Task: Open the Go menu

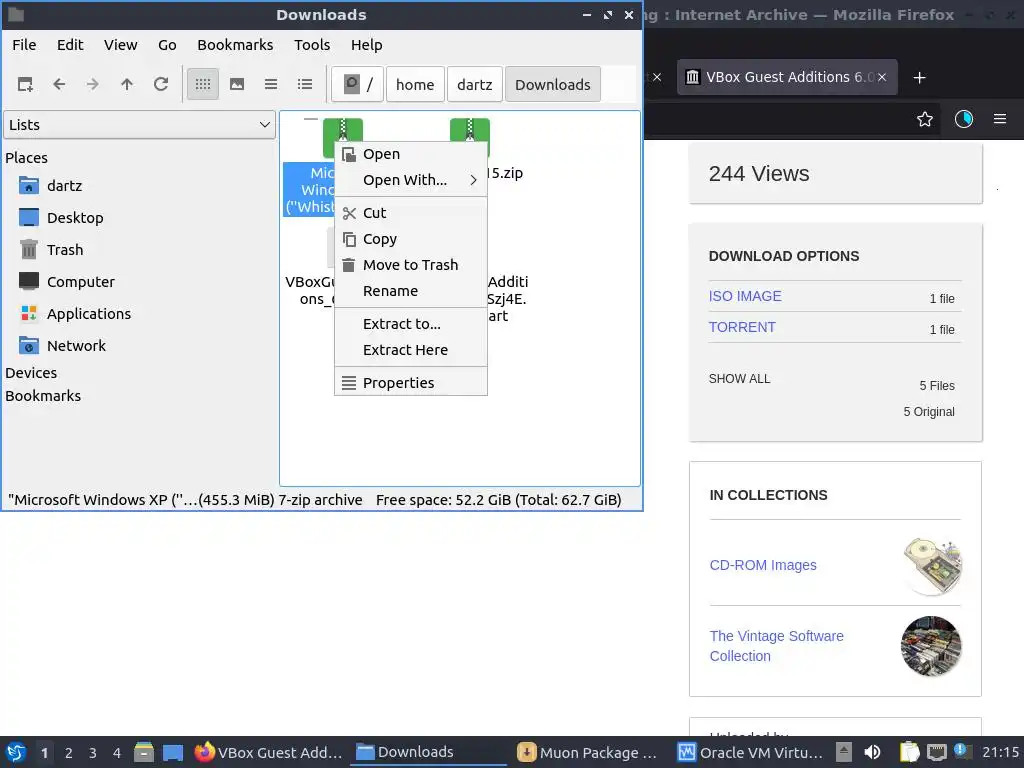Action: 167,44
